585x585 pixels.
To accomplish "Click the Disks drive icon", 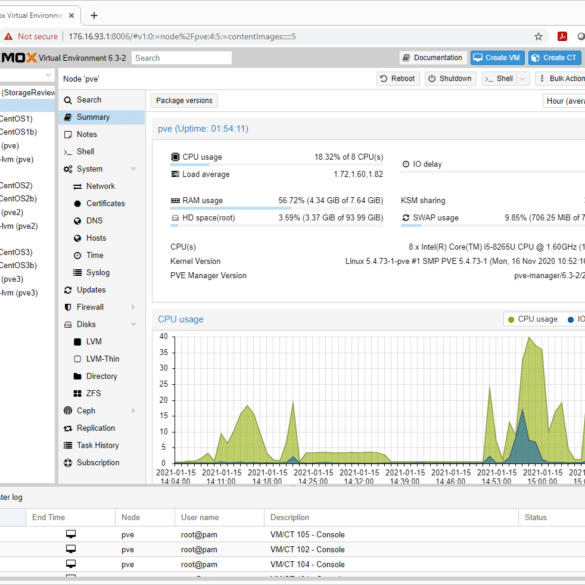I will coord(68,325).
